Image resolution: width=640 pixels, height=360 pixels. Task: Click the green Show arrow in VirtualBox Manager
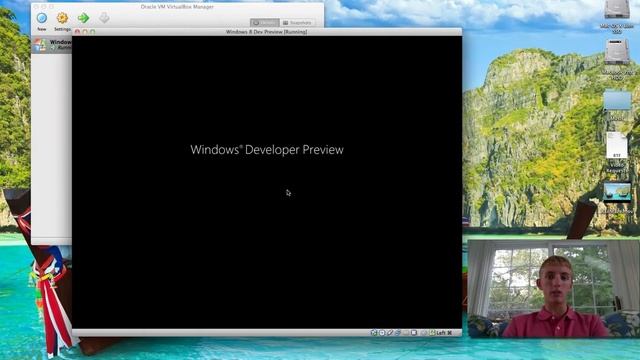click(x=83, y=18)
